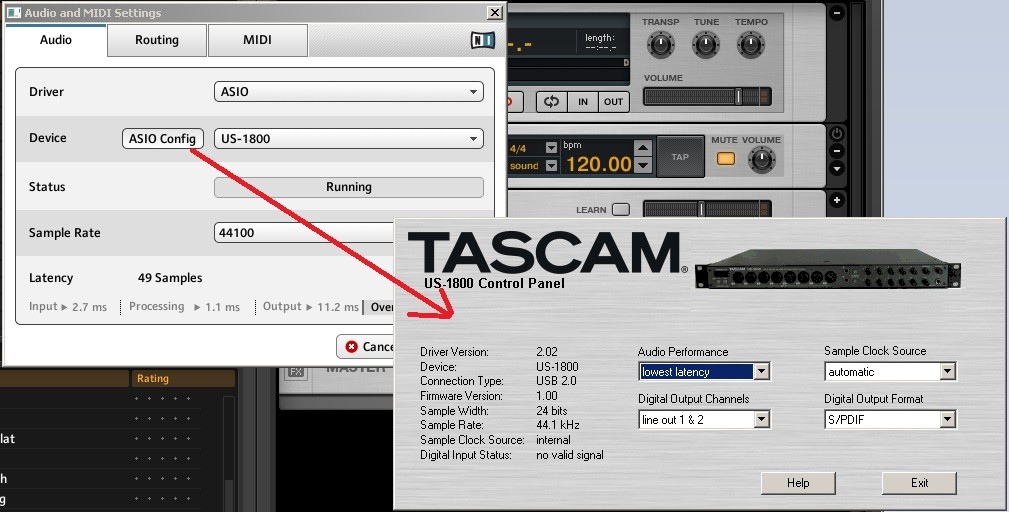Click the length display in tape deck
This screenshot has width=1009, height=512.
(600, 42)
